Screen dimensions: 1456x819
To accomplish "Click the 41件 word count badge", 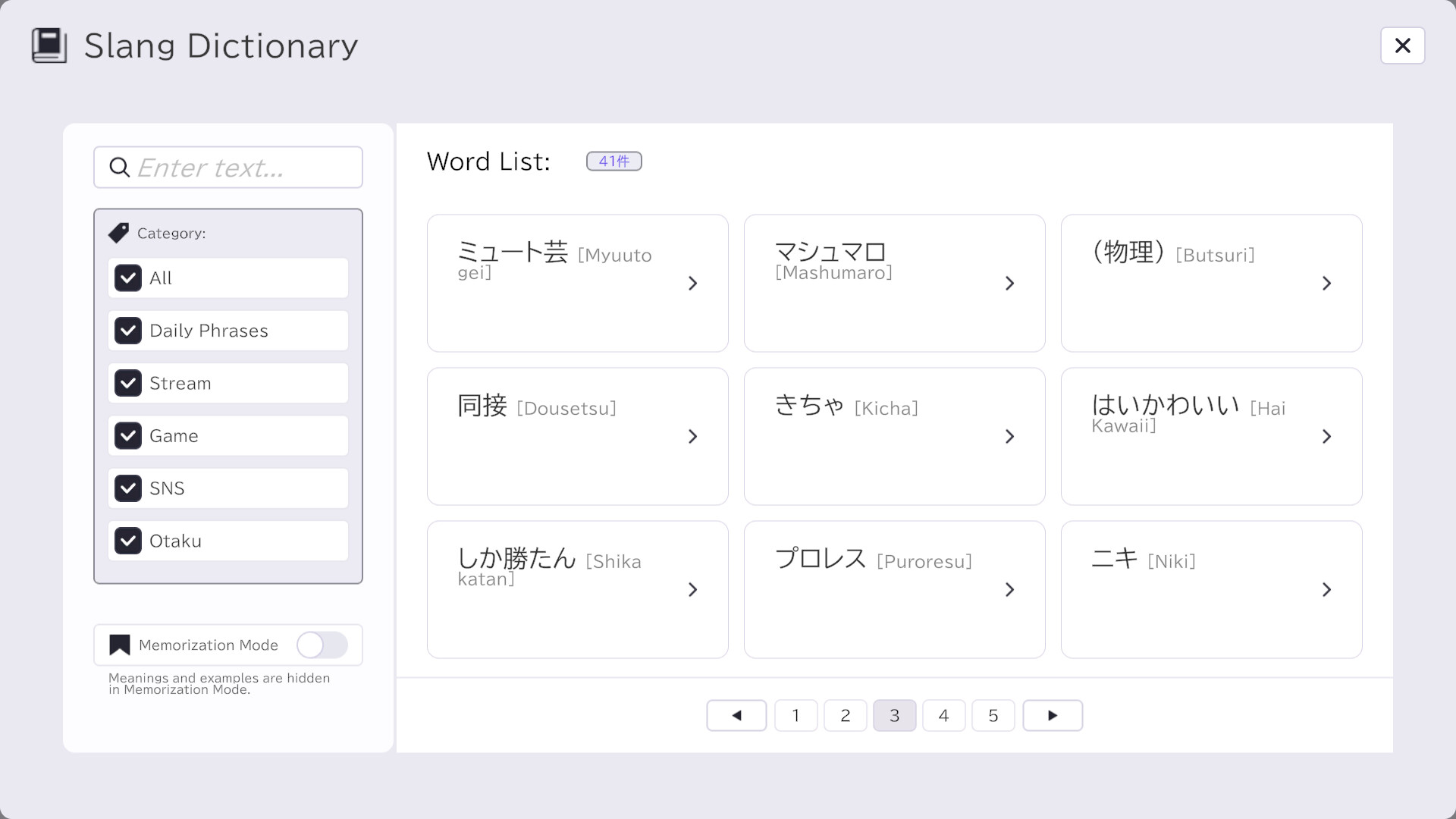I will [x=614, y=162].
